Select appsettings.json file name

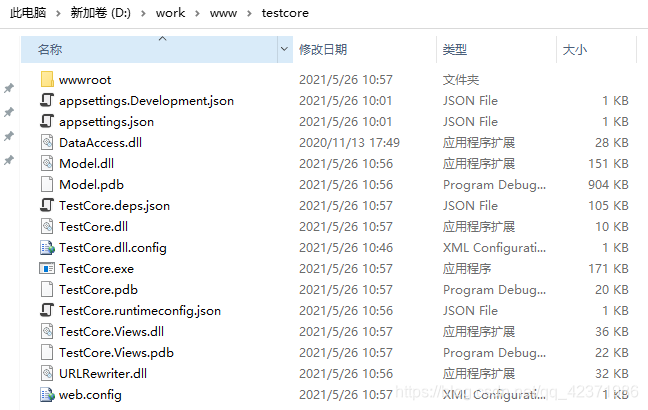[106, 122]
